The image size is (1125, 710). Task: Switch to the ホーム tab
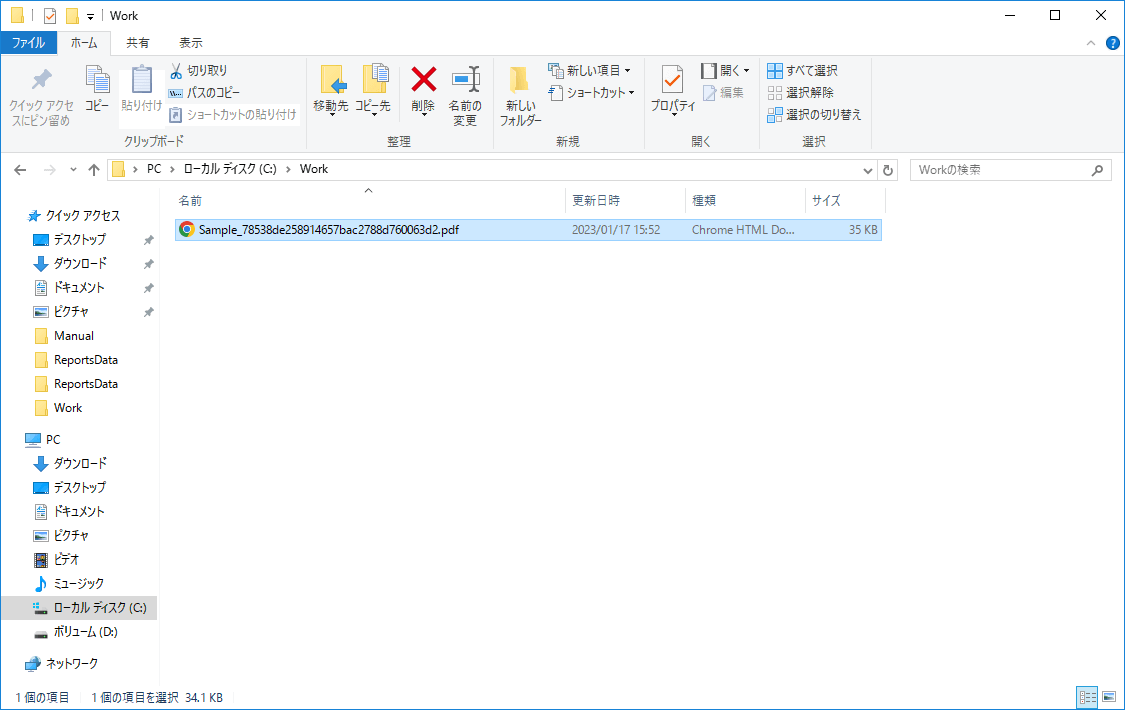(84, 43)
